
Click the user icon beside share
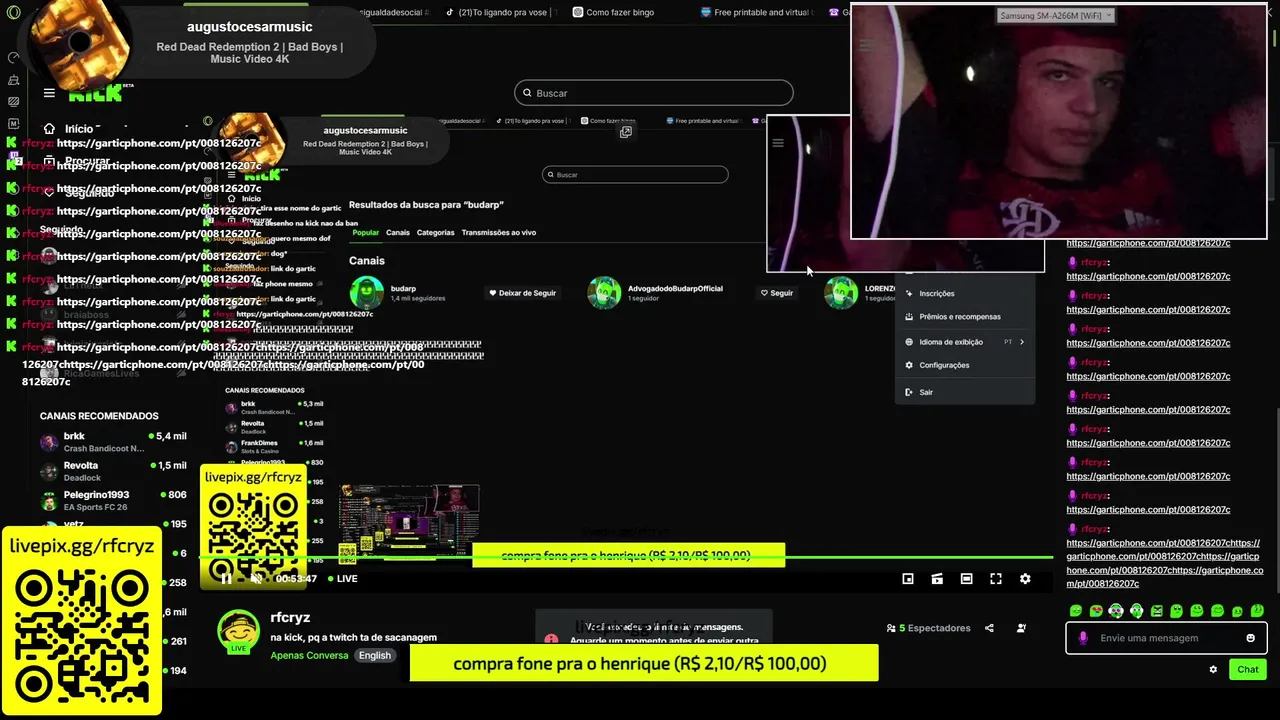[1021, 628]
